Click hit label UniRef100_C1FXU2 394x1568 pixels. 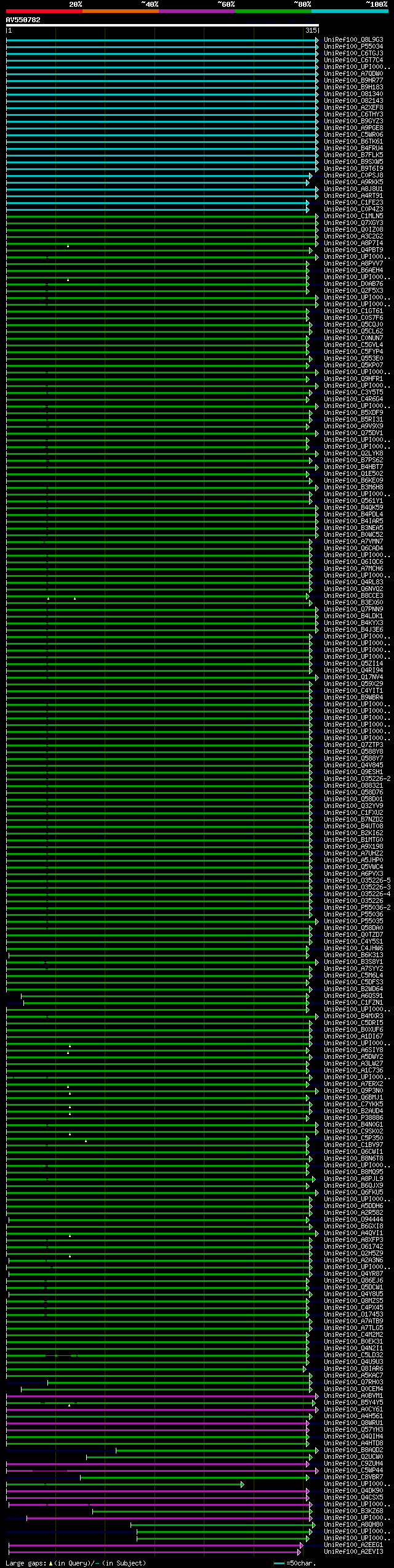(x=353, y=813)
